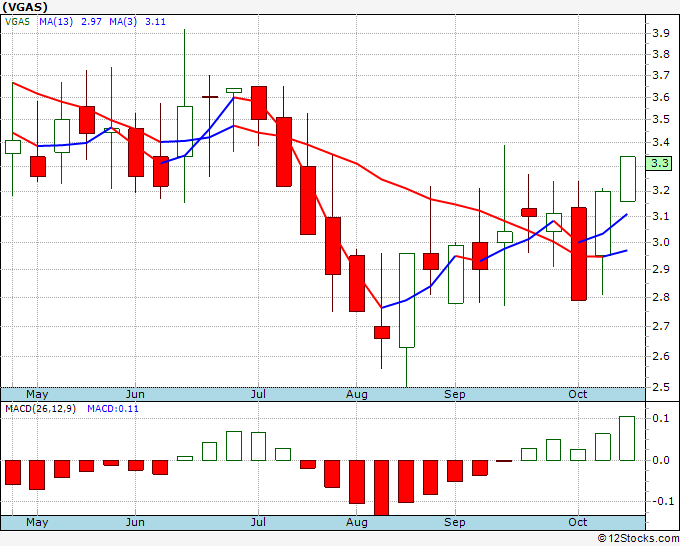Click May on the MACD panel time axis
This screenshot has height=546, width=680.
click(x=37, y=523)
